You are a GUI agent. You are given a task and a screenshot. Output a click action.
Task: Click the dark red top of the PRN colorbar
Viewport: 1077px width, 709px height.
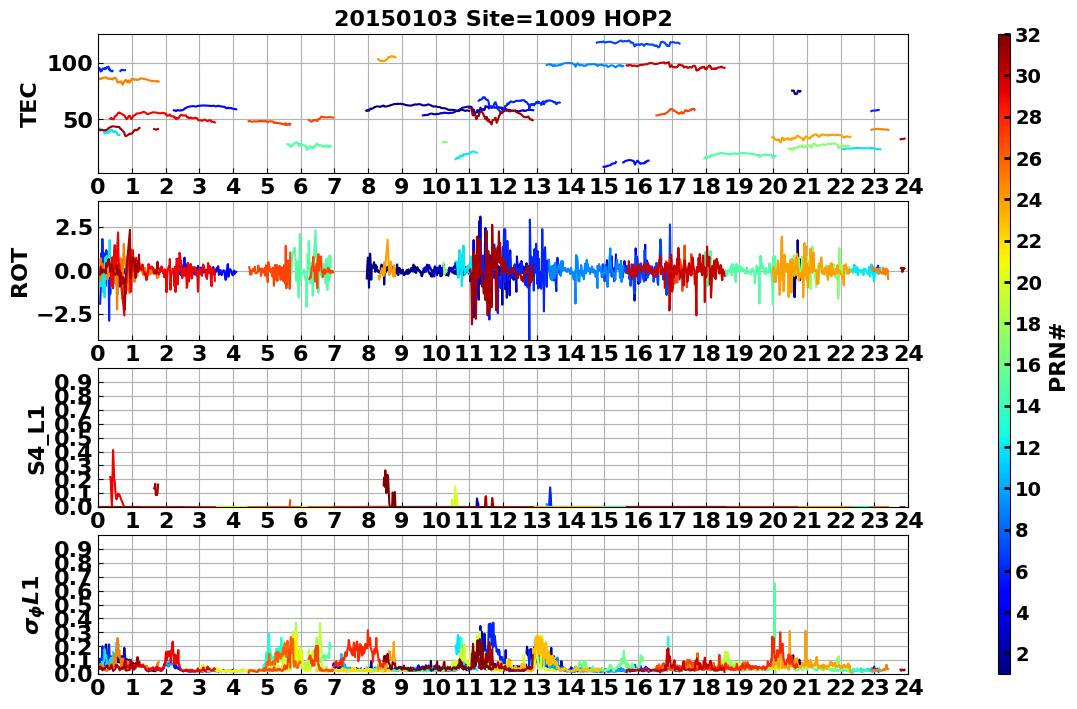pos(1004,41)
